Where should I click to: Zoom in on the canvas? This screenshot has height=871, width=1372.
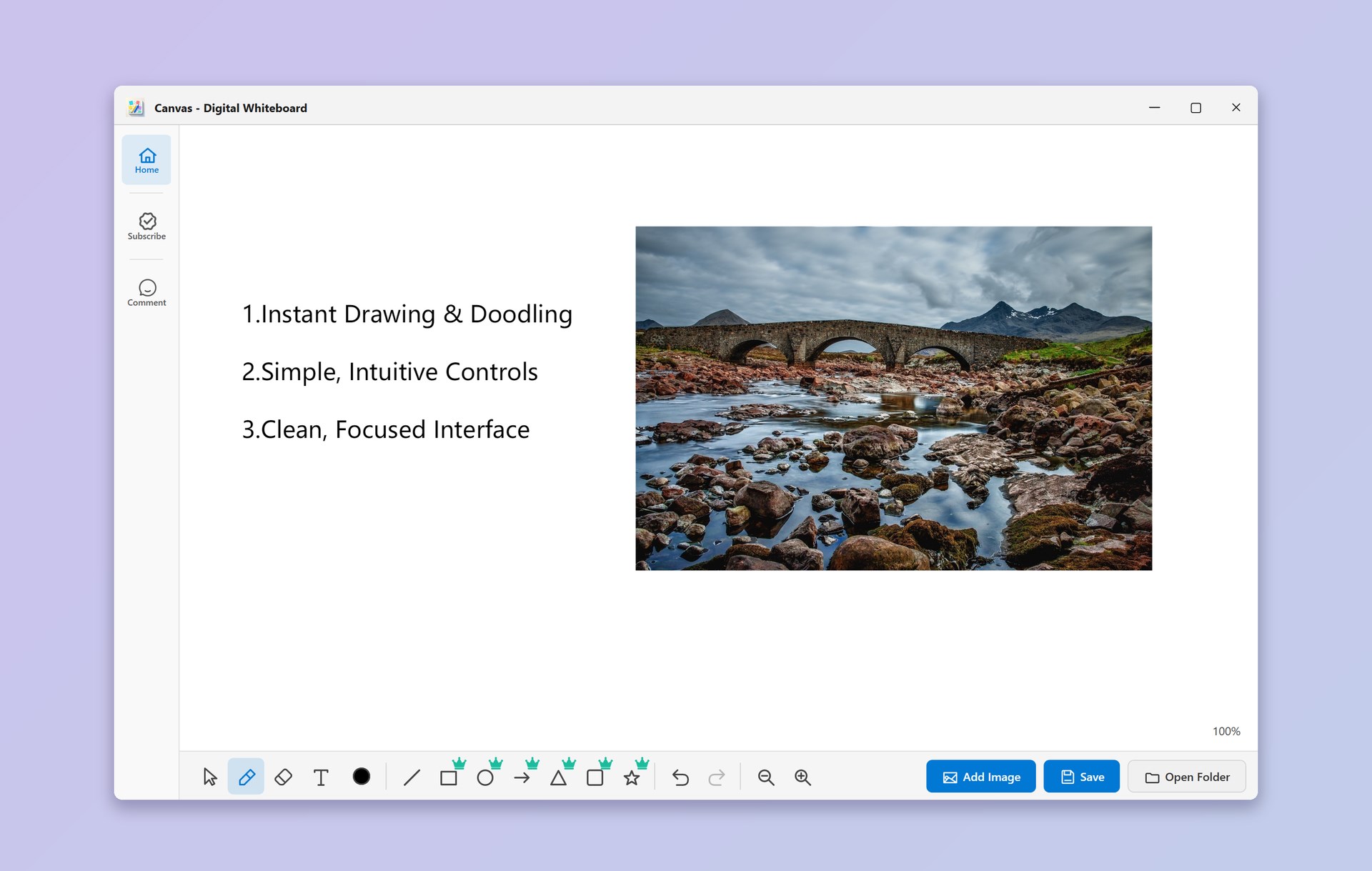(802, 777)
